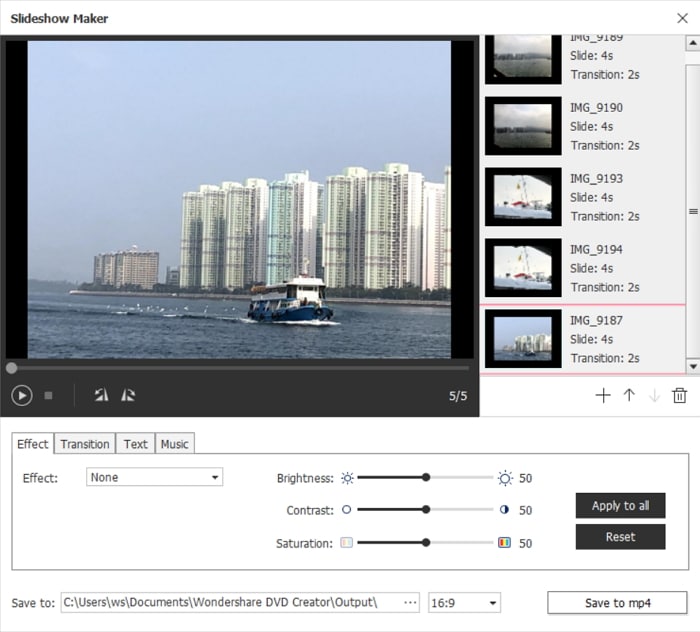Screen dimensions: 700x632
Task: Move selected slide up arrow
Action: (629, 395)
